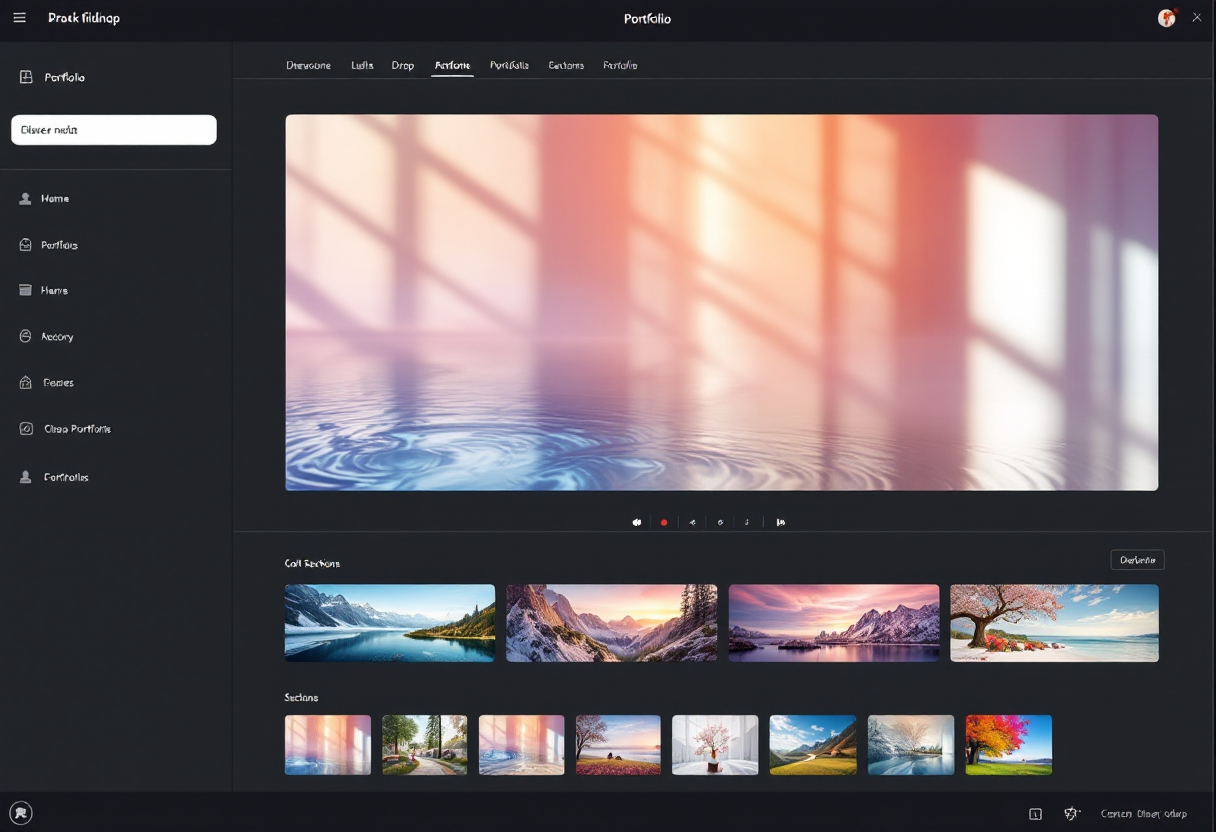Expand the Sections heading above thumbnails

pyautogui.click(x=302, y=697)
